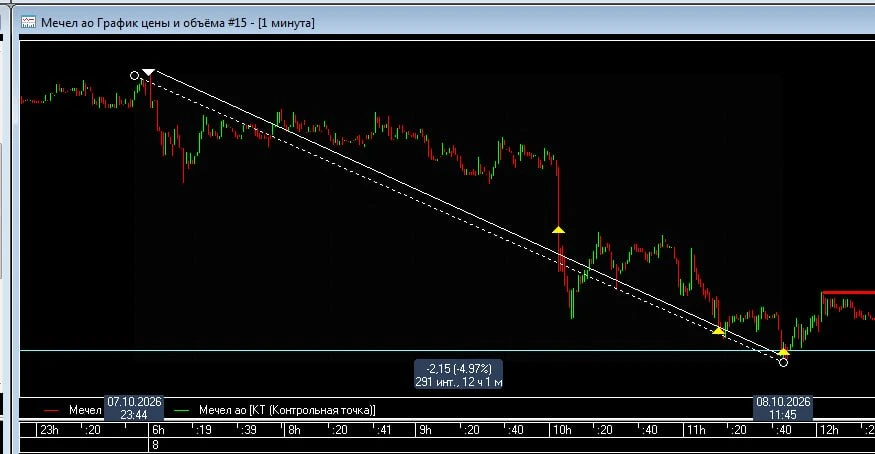Click the 10h time axis label

pos(562,430)
